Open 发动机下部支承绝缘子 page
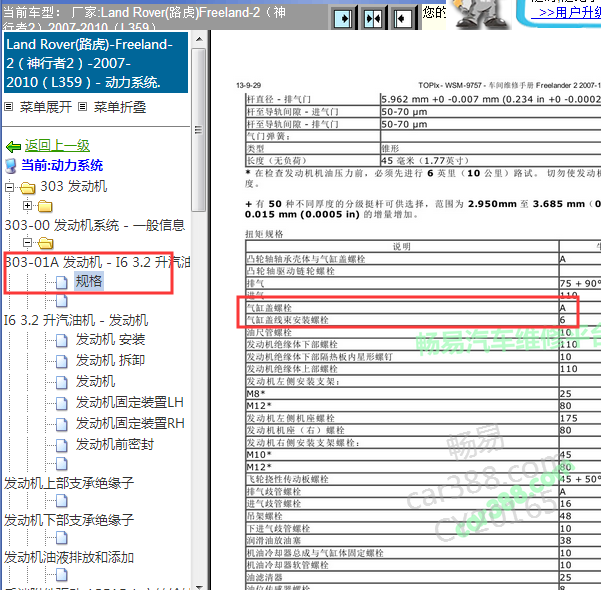 (69, 520)
